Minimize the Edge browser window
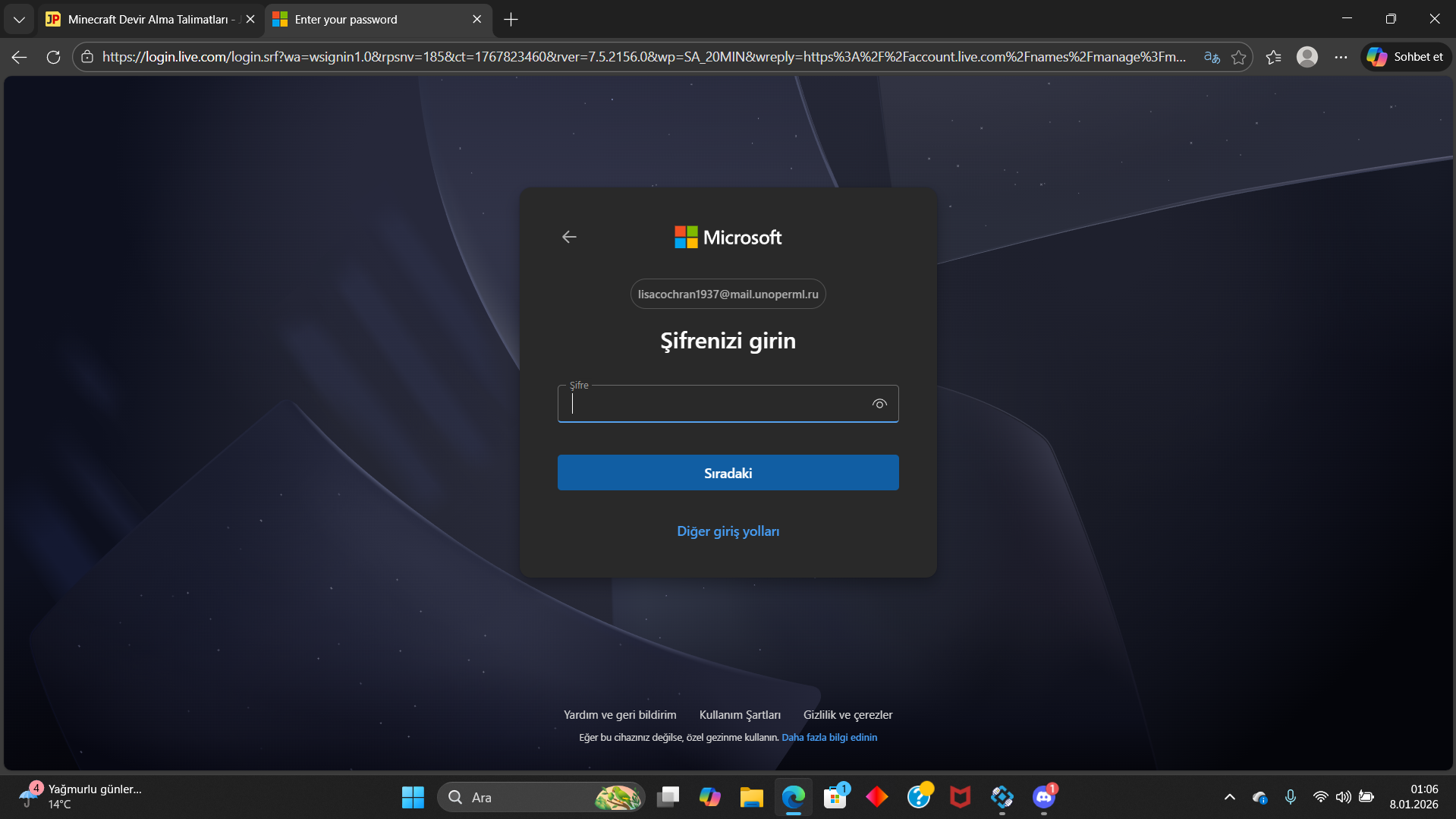This screenshot has height=819, width=1456. (1348, 19)
